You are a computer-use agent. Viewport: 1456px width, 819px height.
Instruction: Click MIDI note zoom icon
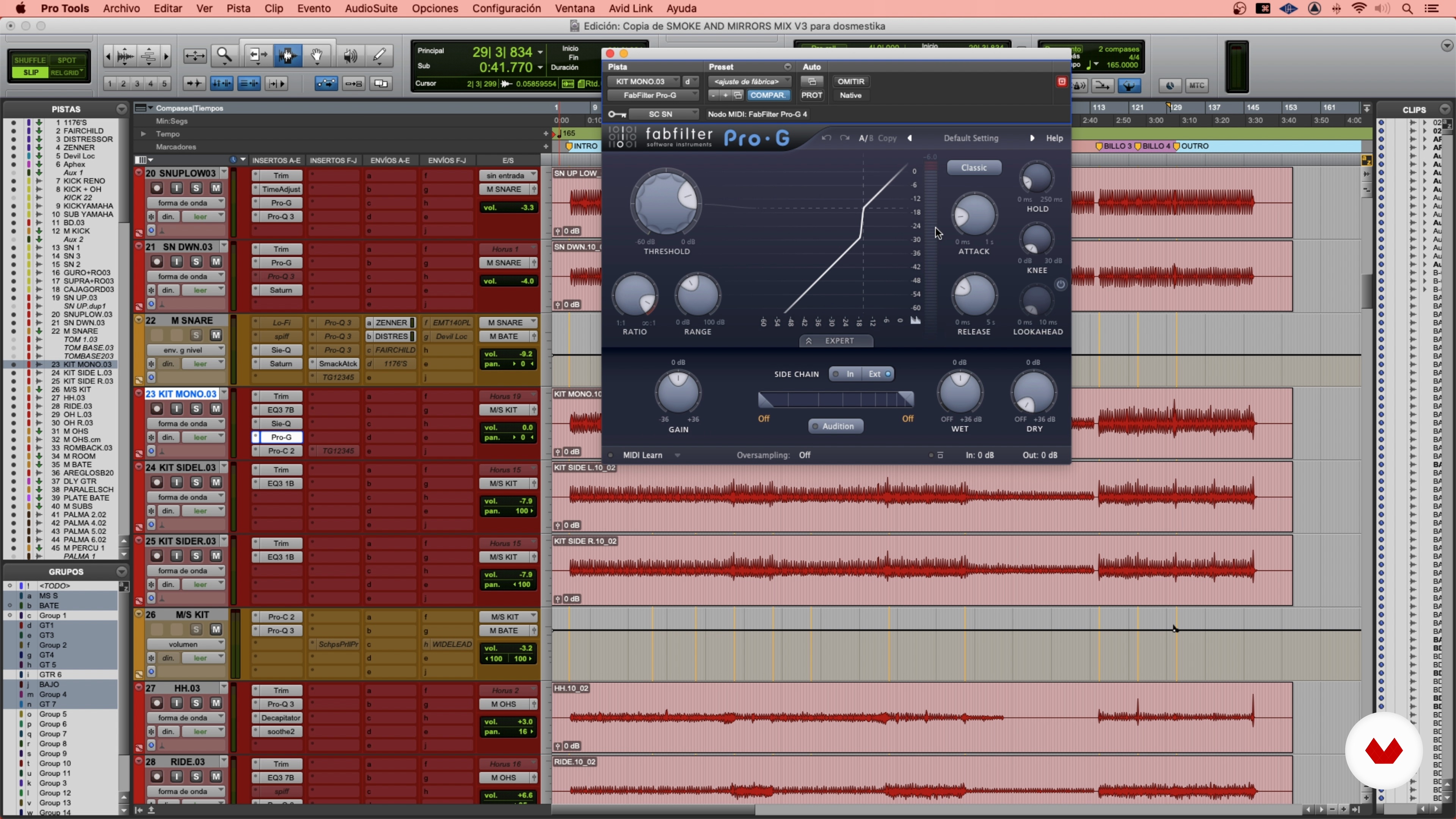[148, 55]
